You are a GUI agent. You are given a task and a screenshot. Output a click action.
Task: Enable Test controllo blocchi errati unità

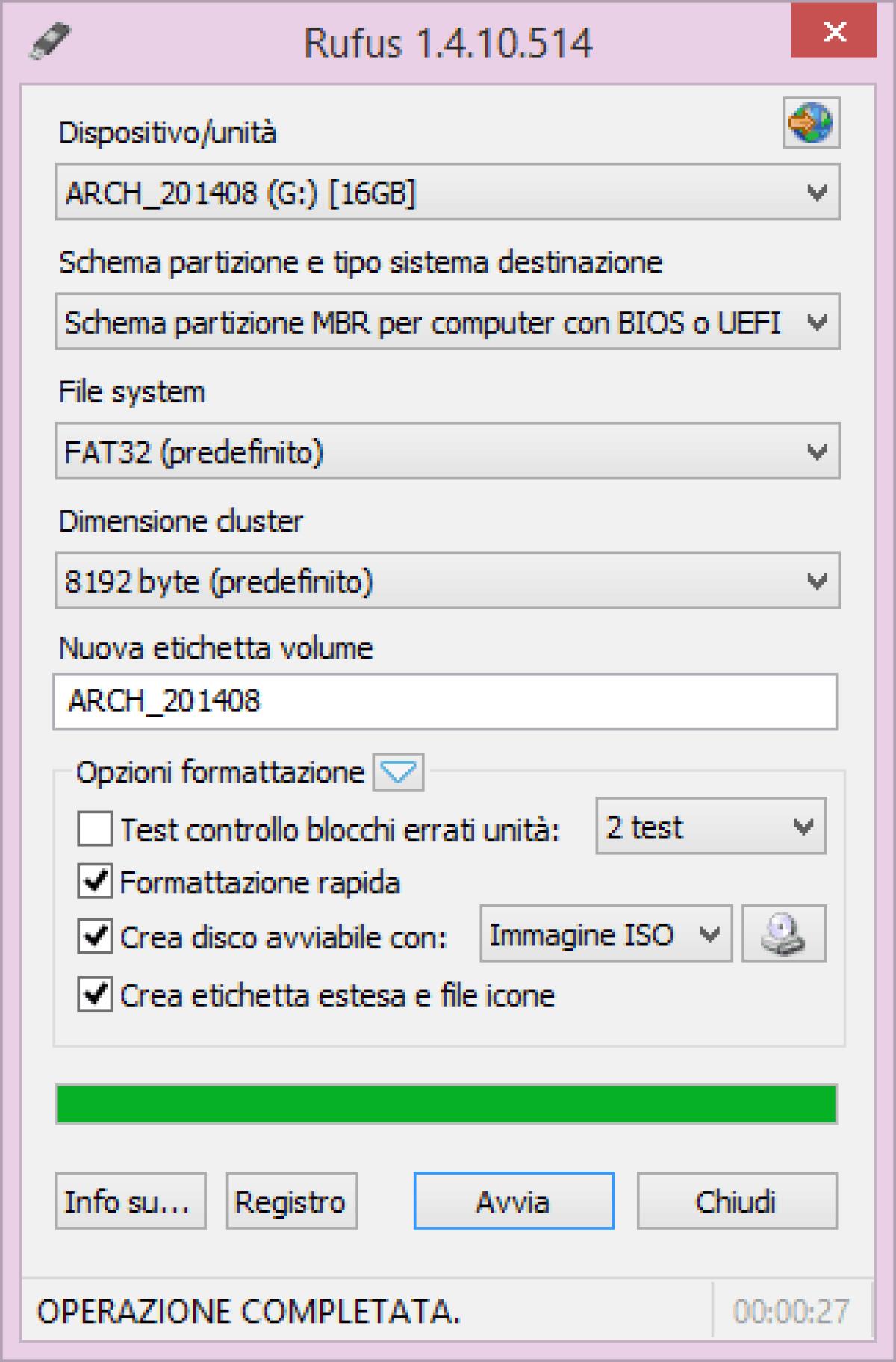(x=94, y=827)
